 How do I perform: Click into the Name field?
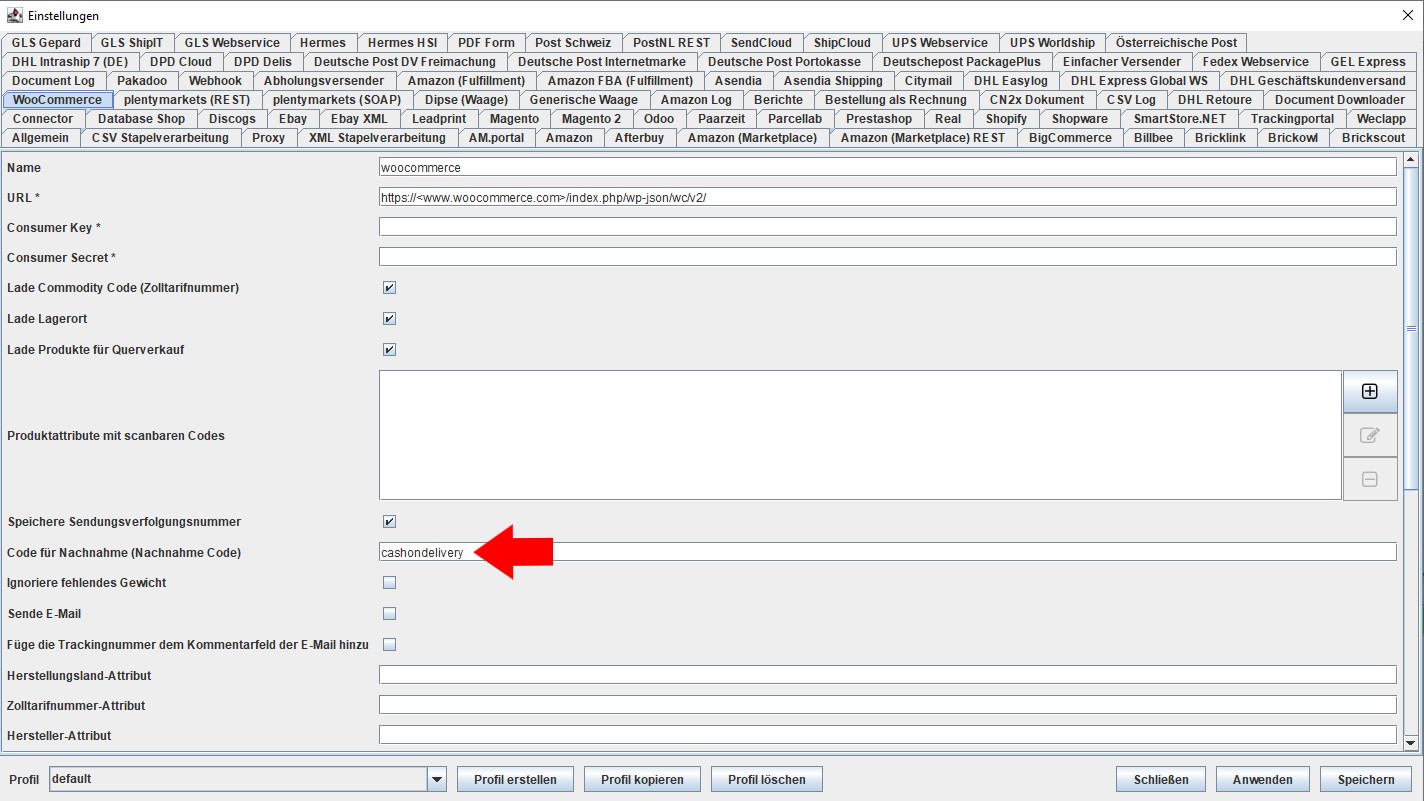[x=887, y=167]
